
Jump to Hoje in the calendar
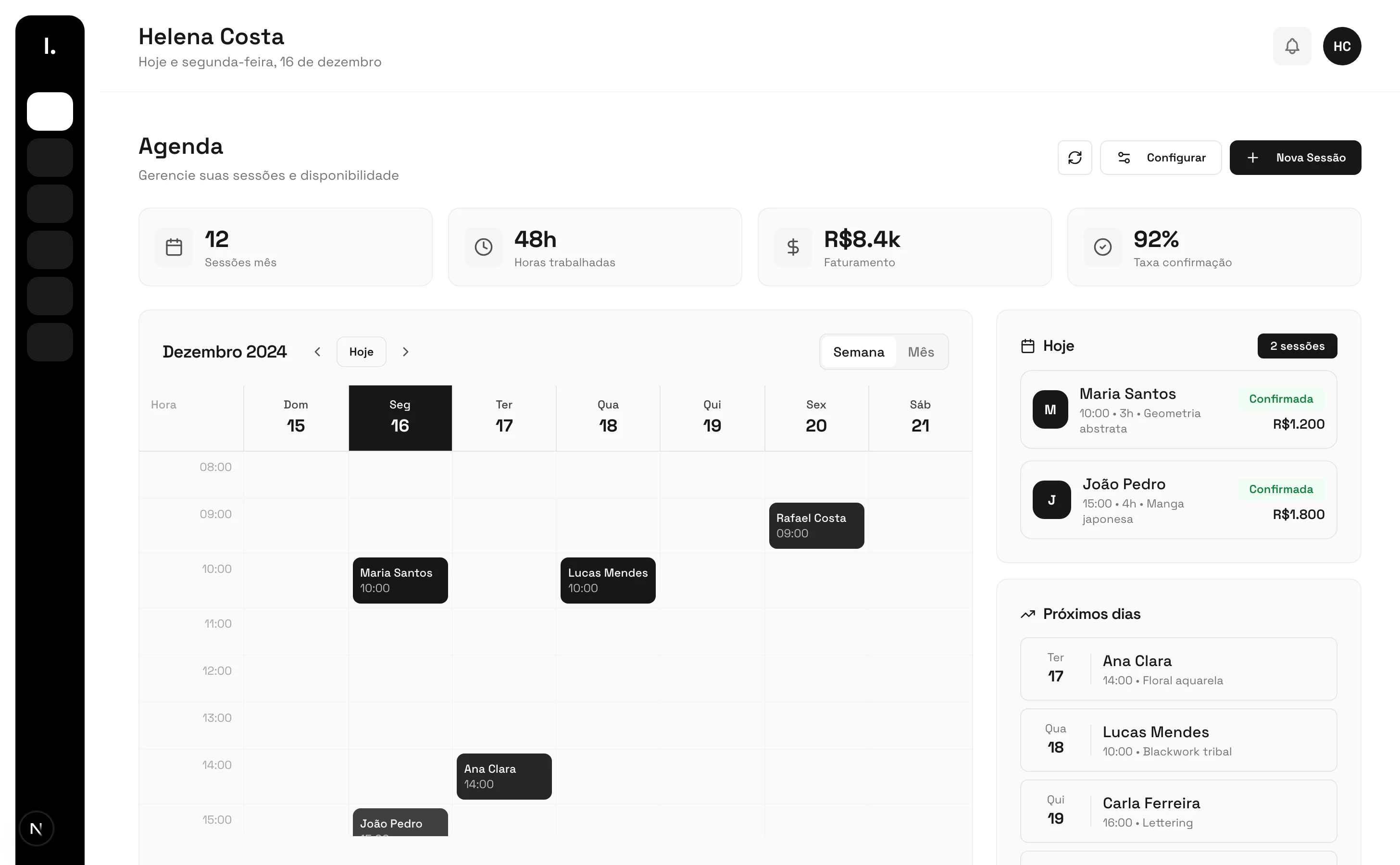click(x=361, y=352)
